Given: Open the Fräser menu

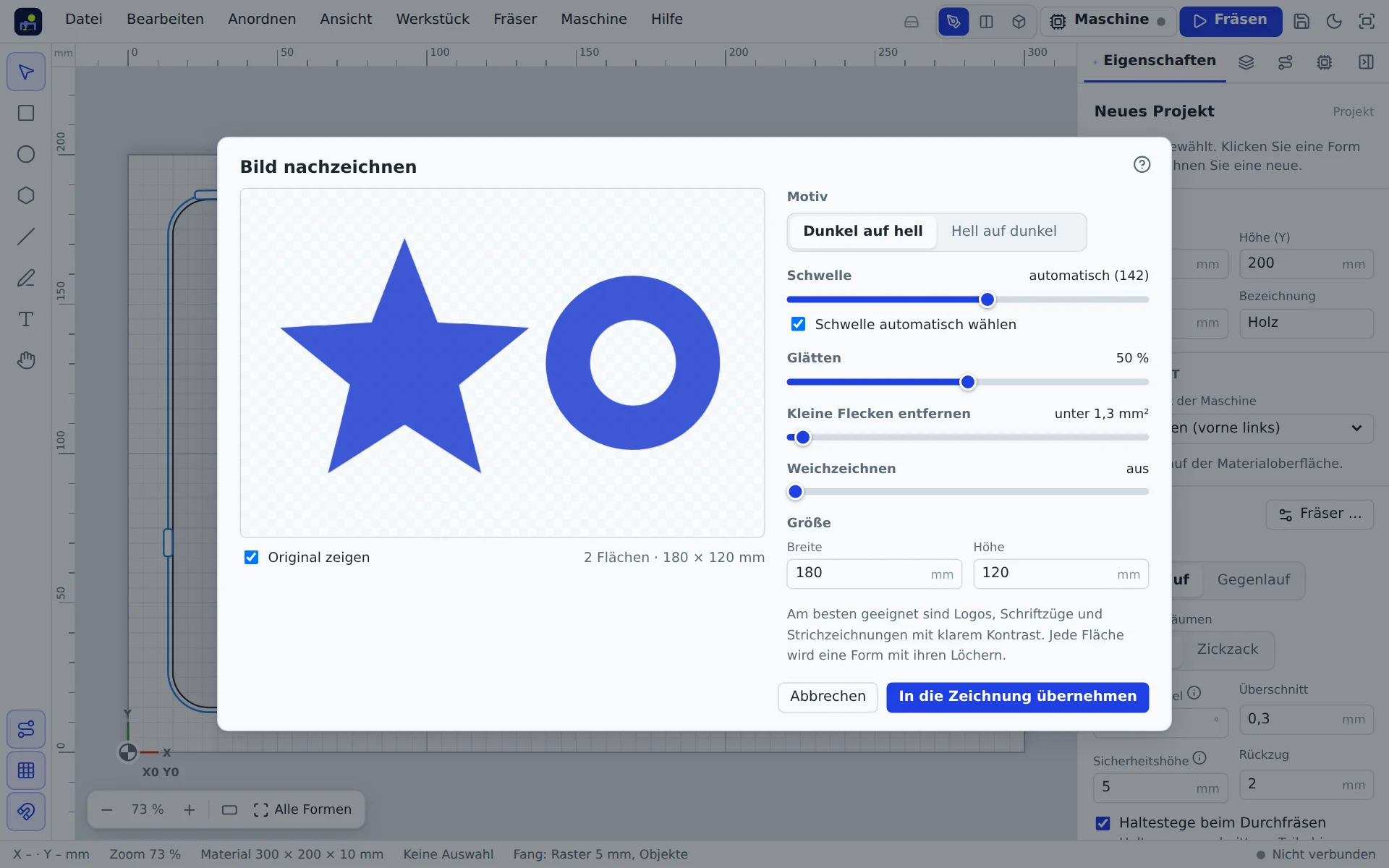Looking at the screenshot, I should click(x=515, y=20).
